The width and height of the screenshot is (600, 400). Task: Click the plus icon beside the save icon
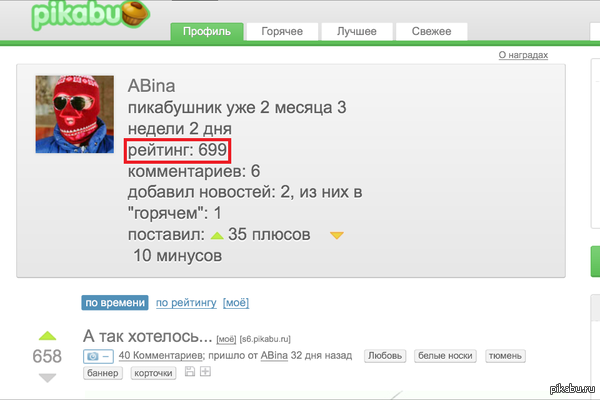pyautogui.click(x=205, y=373)
